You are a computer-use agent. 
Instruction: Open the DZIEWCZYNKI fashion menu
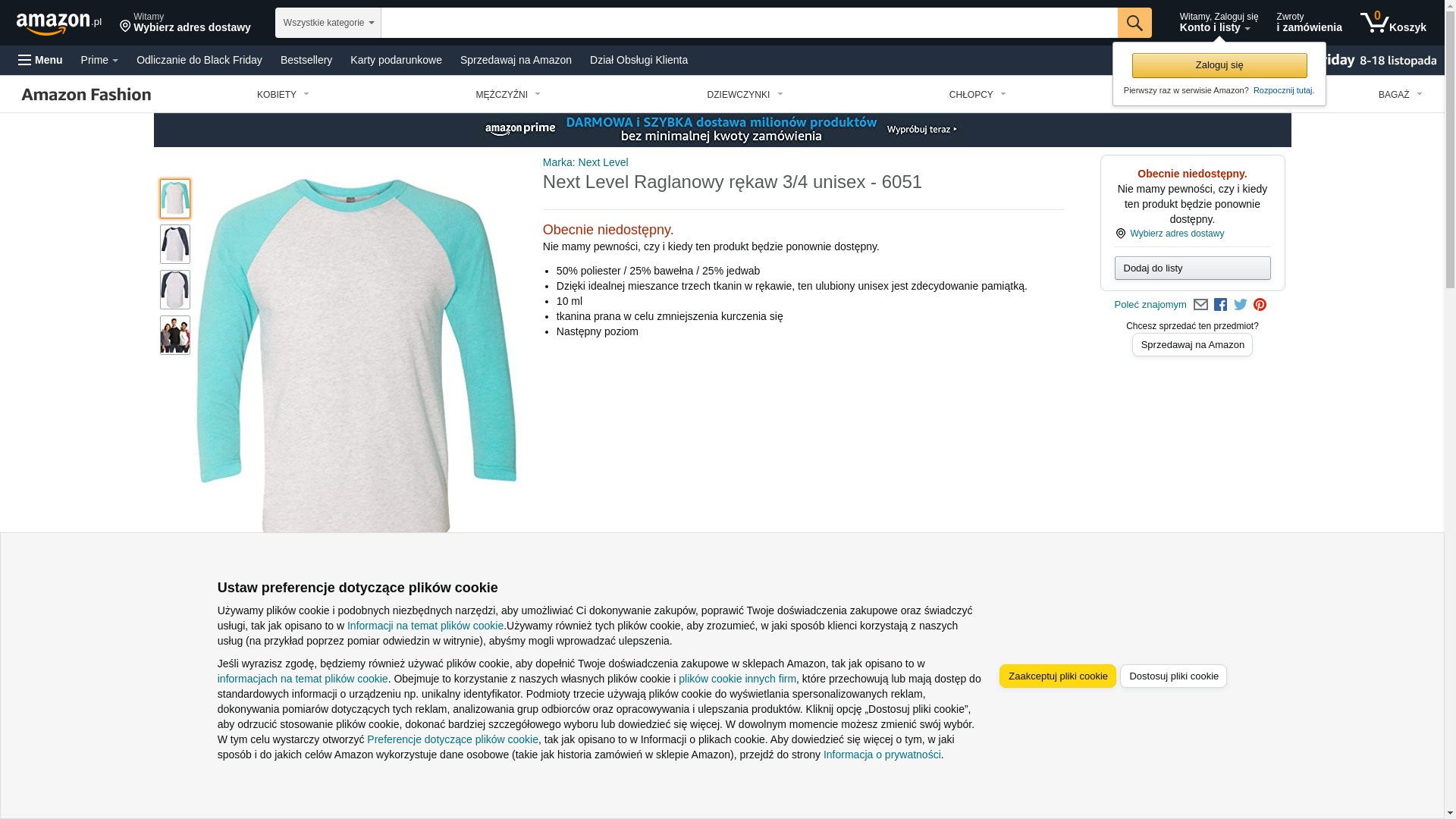pyautogui.click(x=745, y=95)
